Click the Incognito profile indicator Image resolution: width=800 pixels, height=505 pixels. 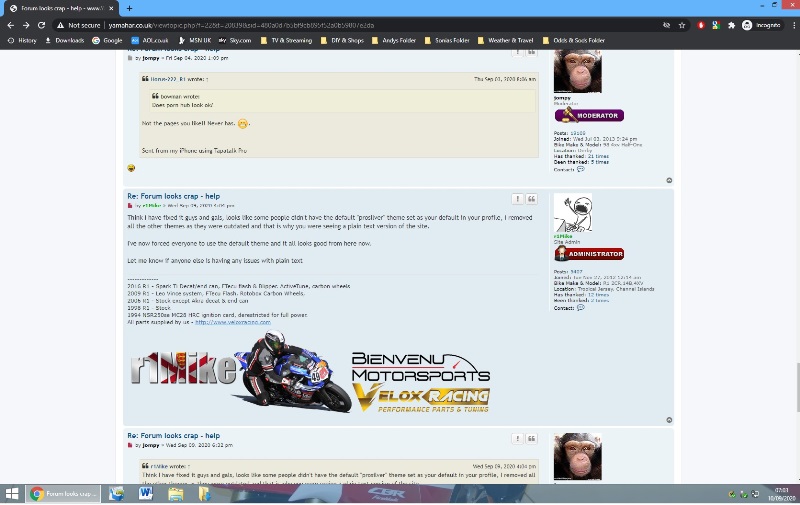[x=761, y=25]
